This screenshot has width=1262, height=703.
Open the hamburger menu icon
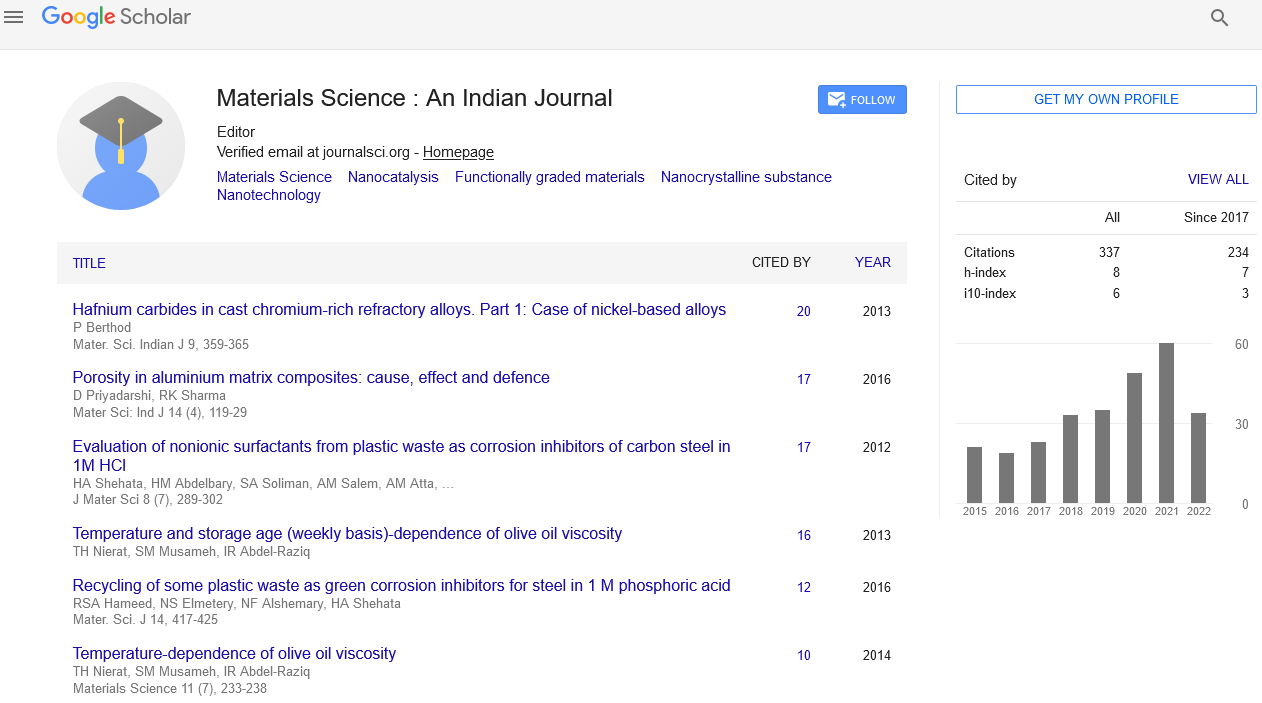coord(14,17)
